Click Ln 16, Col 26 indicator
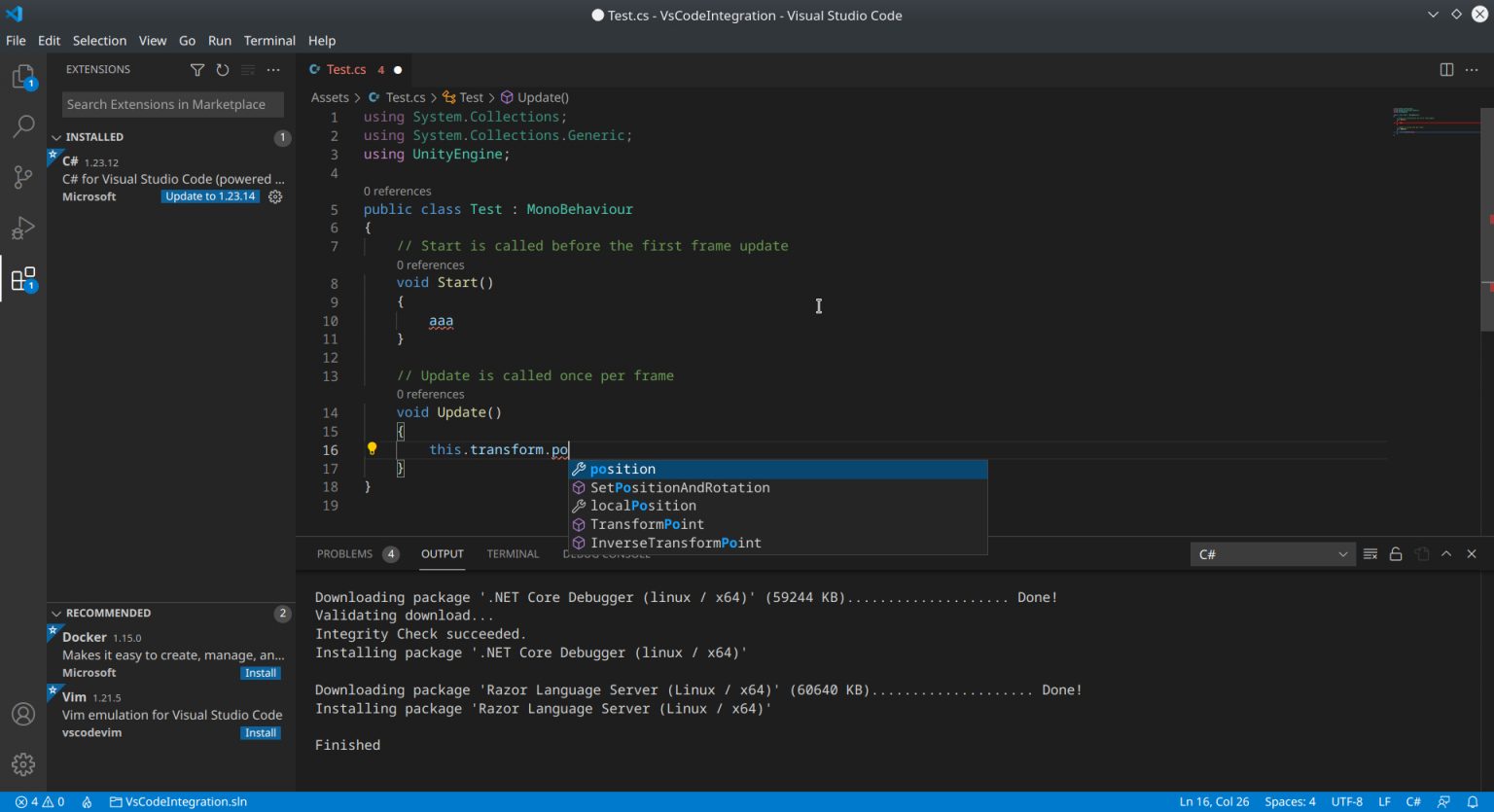The width and height of the screenshot is (1494, 812). point(1214,802)
